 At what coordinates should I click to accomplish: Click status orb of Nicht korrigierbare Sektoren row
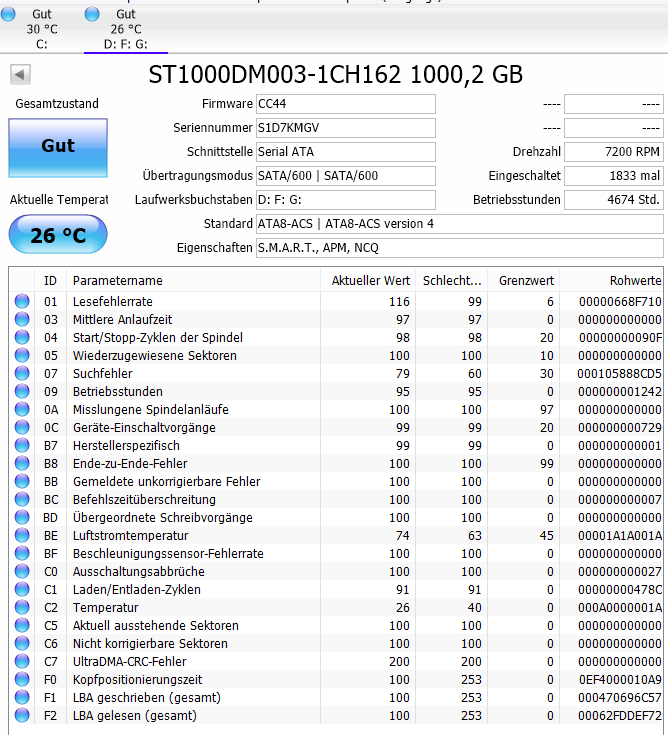point(22,644)
